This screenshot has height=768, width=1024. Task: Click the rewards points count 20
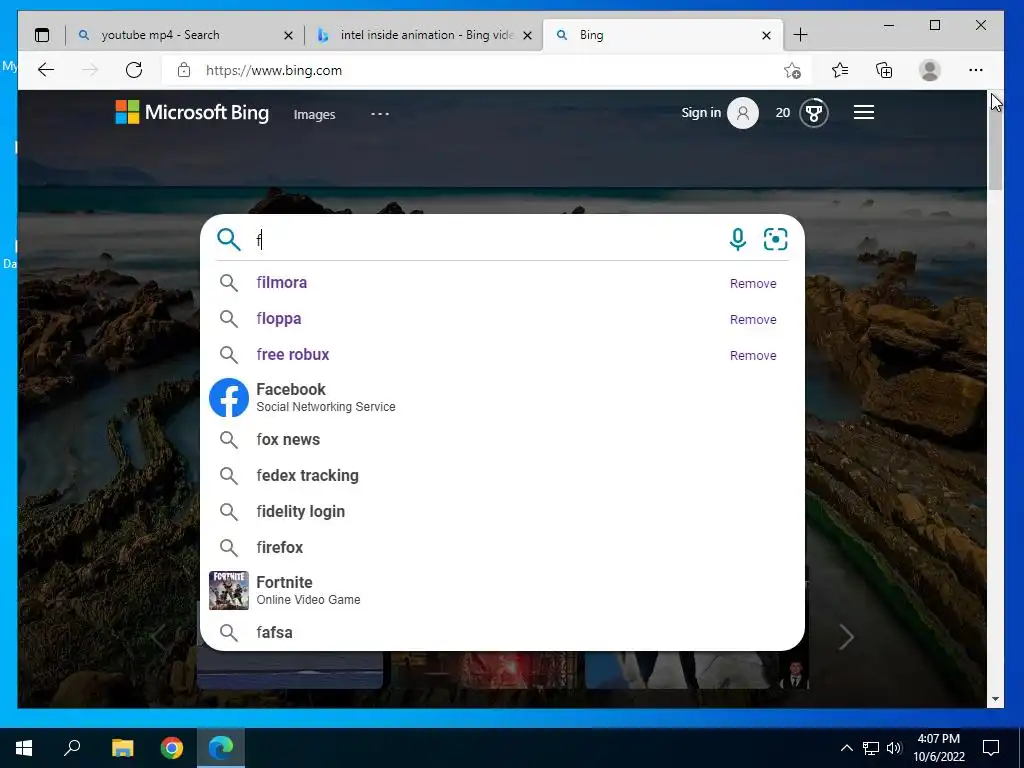(782, 113)
